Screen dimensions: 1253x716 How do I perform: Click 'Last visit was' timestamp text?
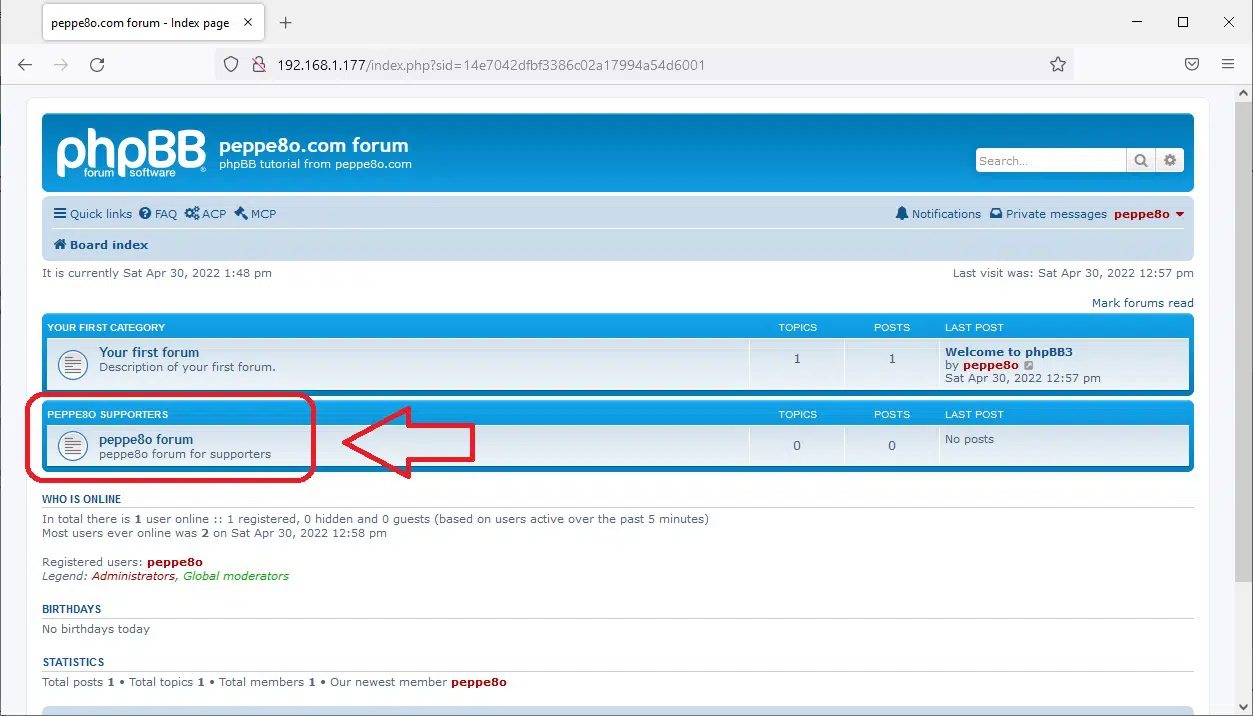(1073, 273)
